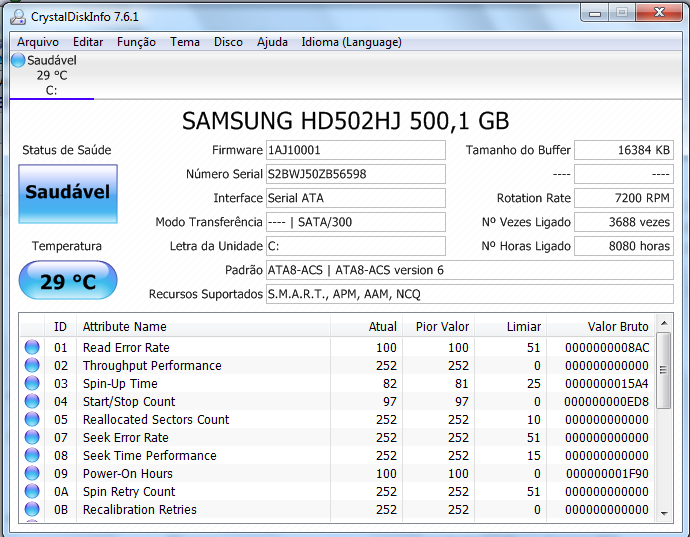
Task: Open the Idioma (Language) menu
Action: 351,42
